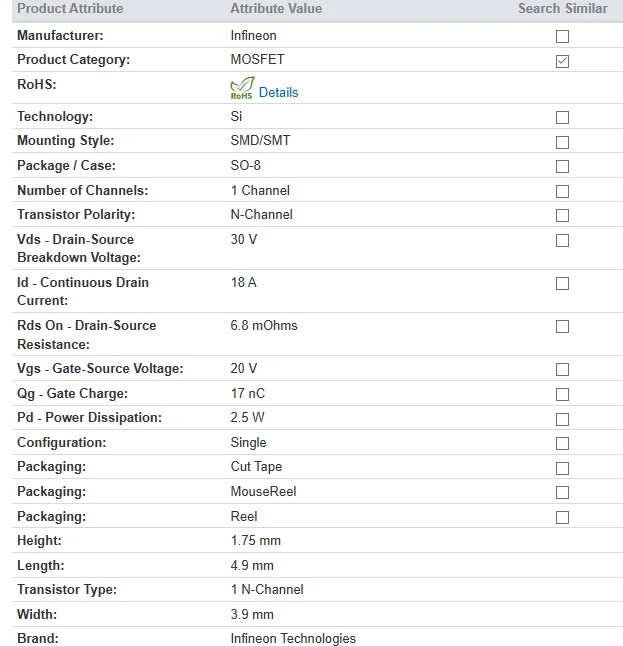Click the '17 nC' gate charge value
The image size is (623, 646).
248,393
